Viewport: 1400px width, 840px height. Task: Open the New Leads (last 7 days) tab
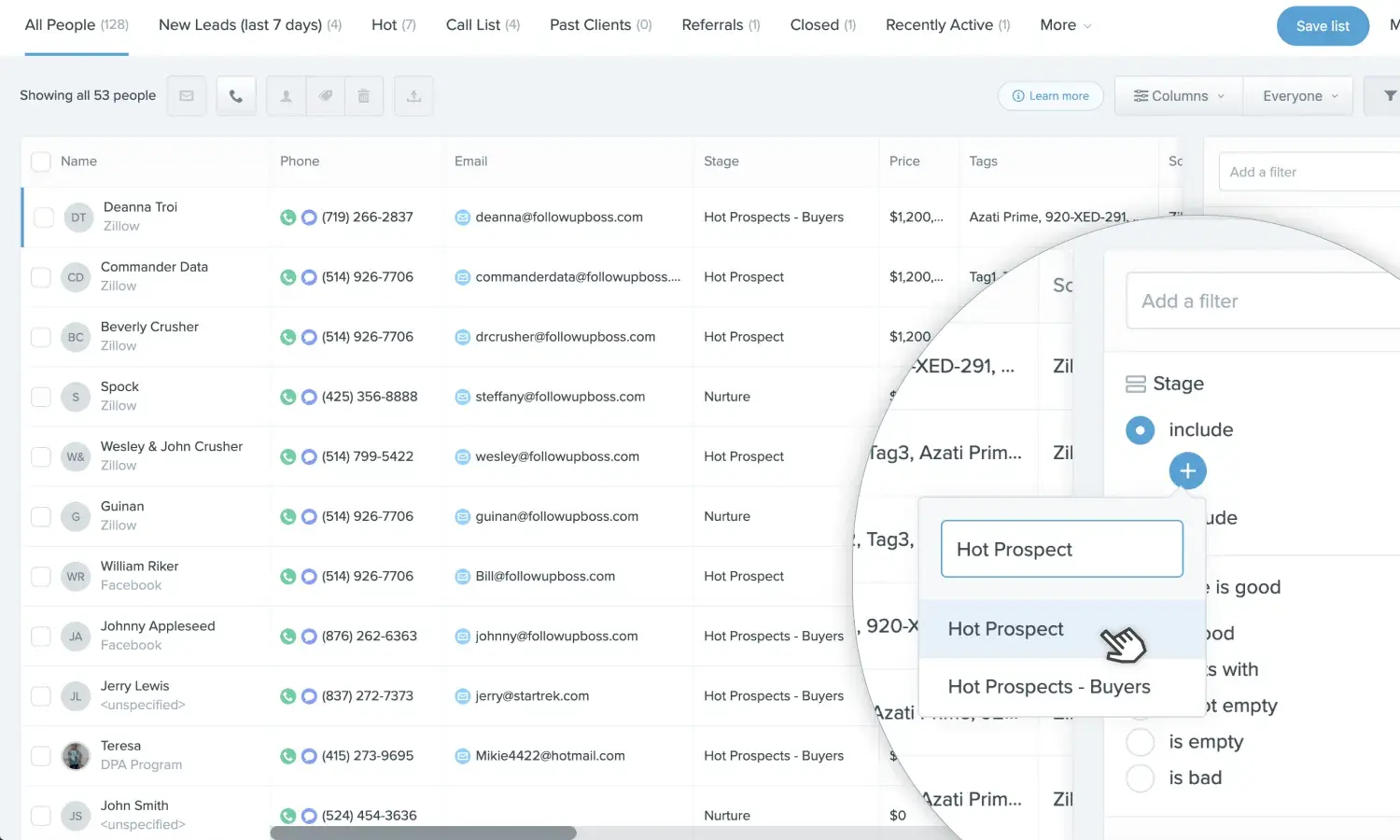[x=249, y=25]
